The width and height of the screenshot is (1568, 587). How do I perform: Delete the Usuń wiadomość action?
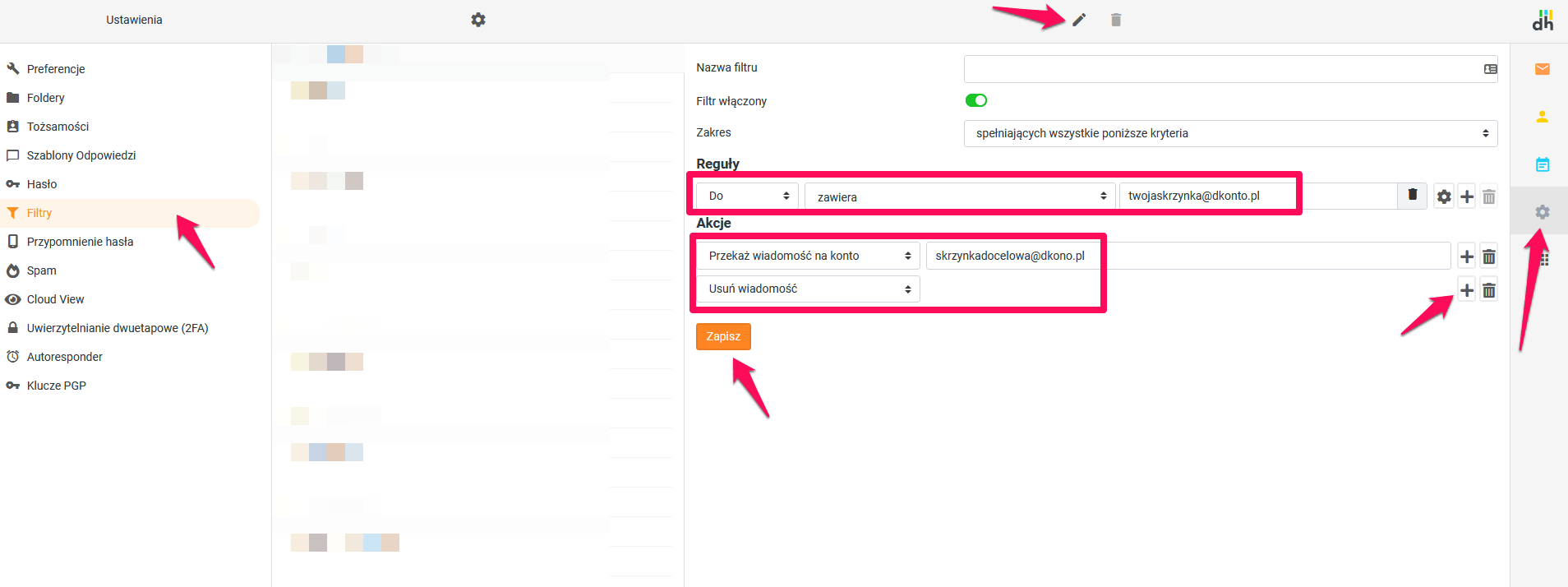(x=1489, y=289)
